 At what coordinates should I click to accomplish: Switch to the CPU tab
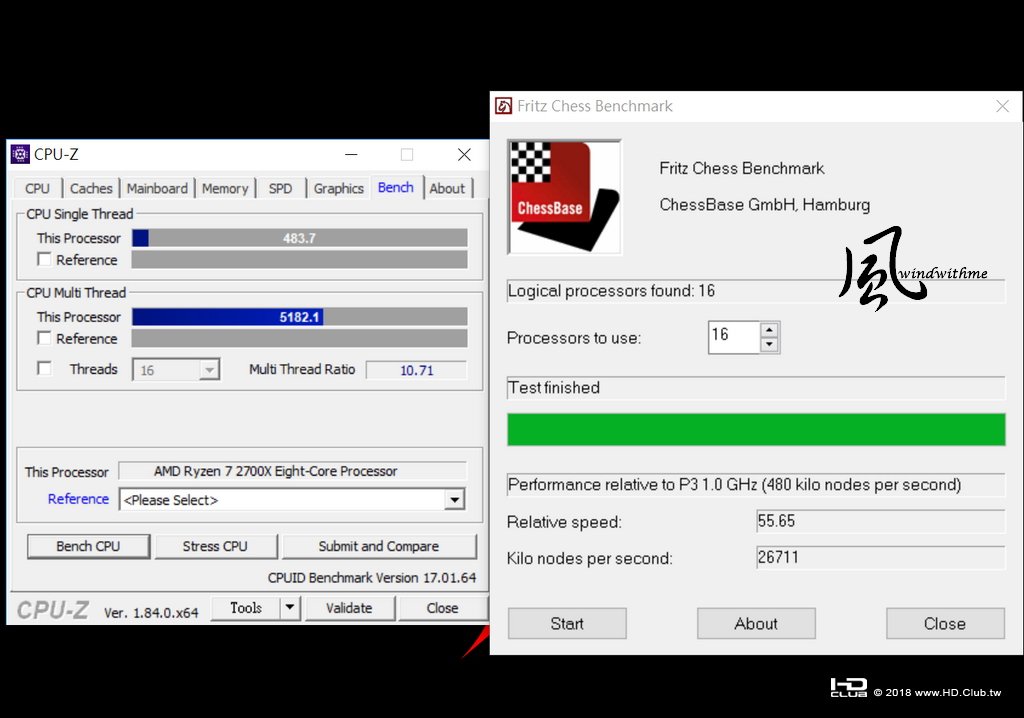(x=37, y=188)
